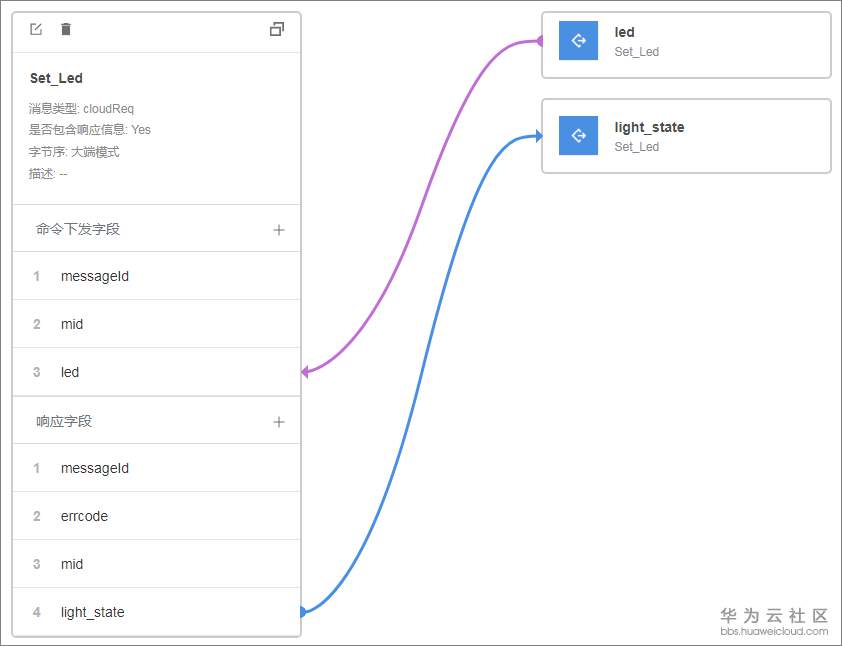Select messageId in response fields list
Image resolution: width=842 pixels, height=646 pixels.
pyautogui.click(x=95, y=468)
